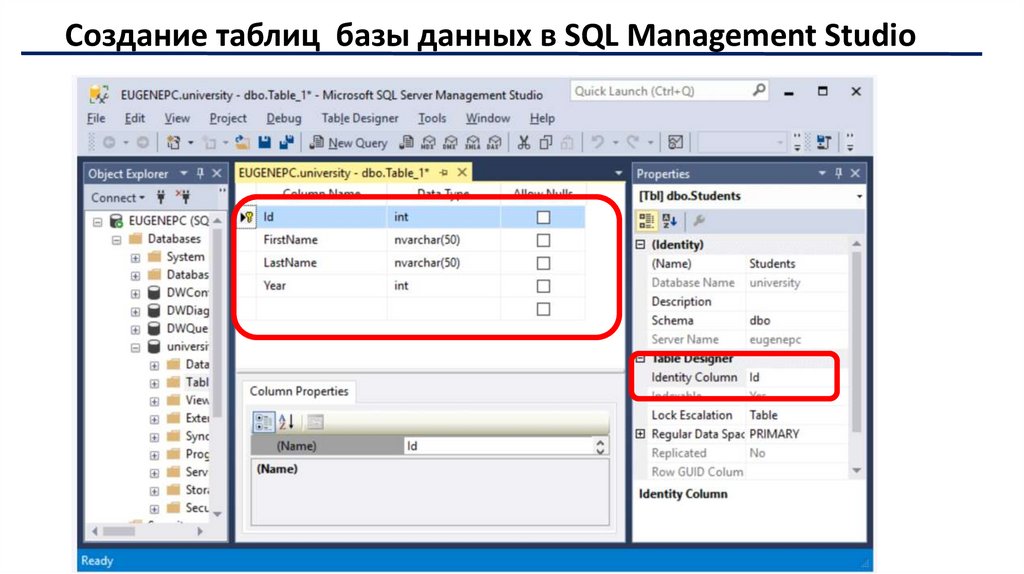Click the FirstName column name cell
The height and width of the screenshot is (574, 1024).
tap(321, 240)
